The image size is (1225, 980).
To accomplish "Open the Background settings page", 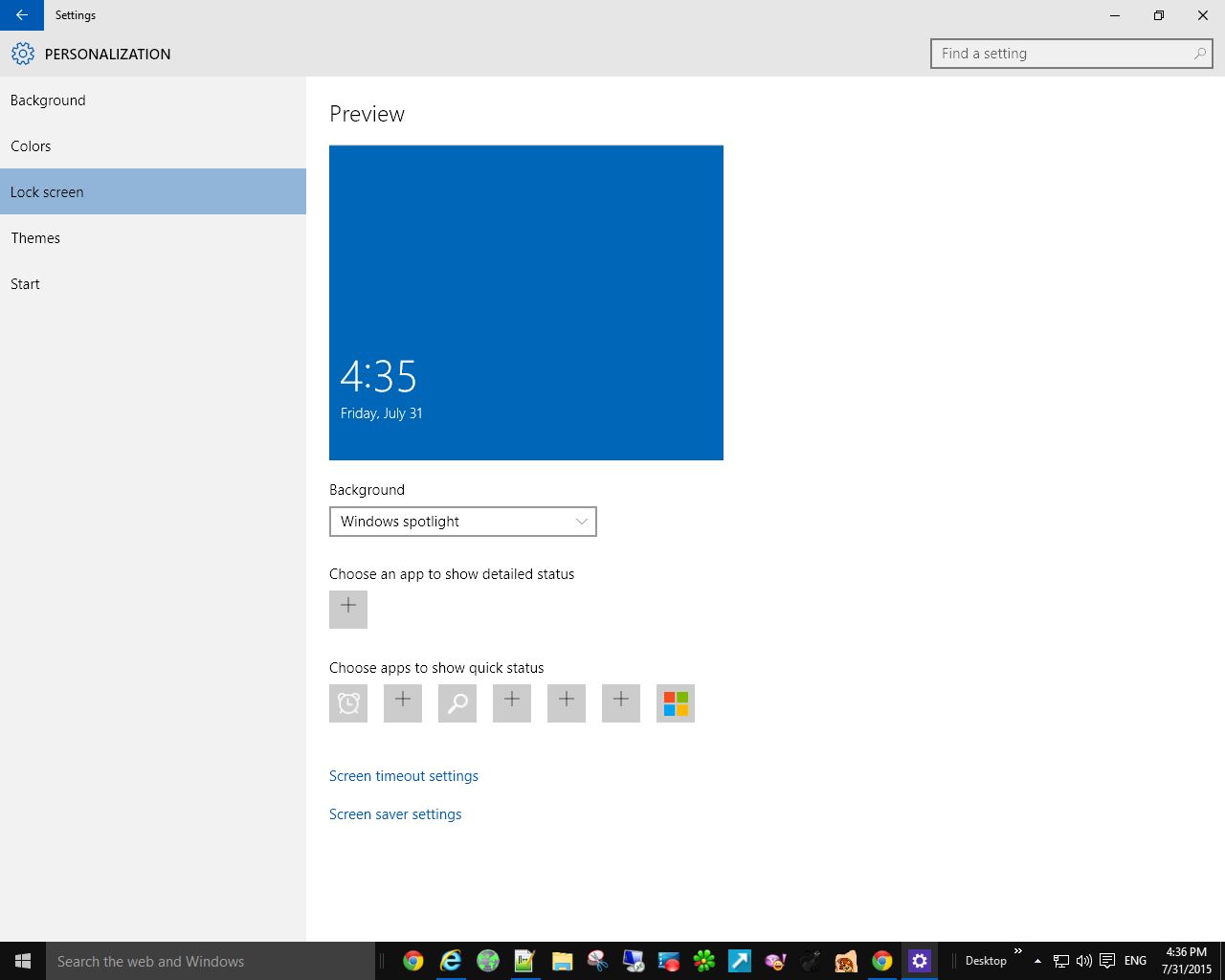I will (48, 100).
